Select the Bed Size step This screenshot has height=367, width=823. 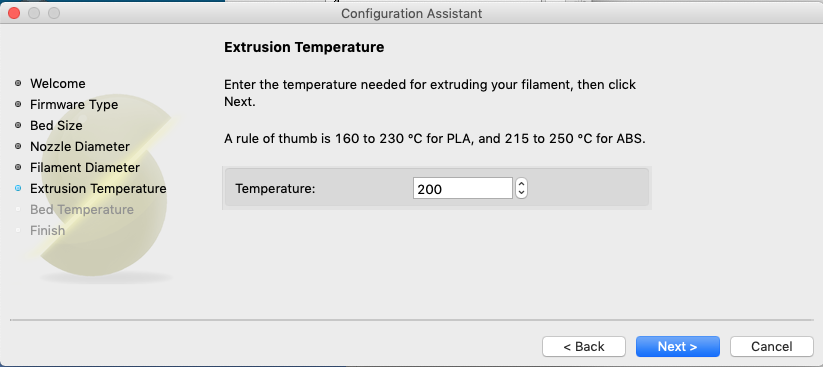pyautogui.click(x=56, y=125)
